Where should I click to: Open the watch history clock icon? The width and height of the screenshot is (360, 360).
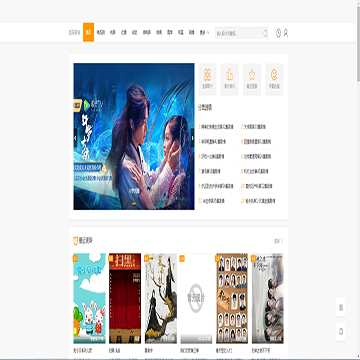pos(278,33)
